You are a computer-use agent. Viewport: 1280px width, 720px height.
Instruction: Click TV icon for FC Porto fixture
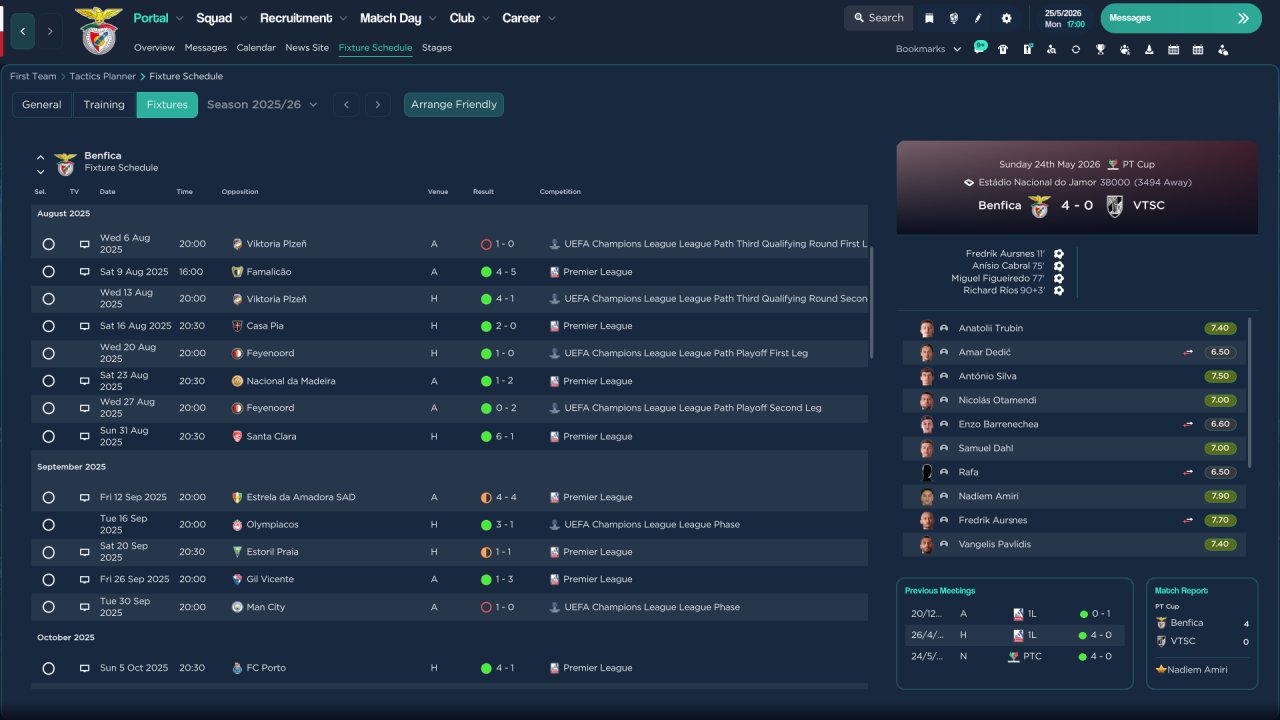[85, 668]
